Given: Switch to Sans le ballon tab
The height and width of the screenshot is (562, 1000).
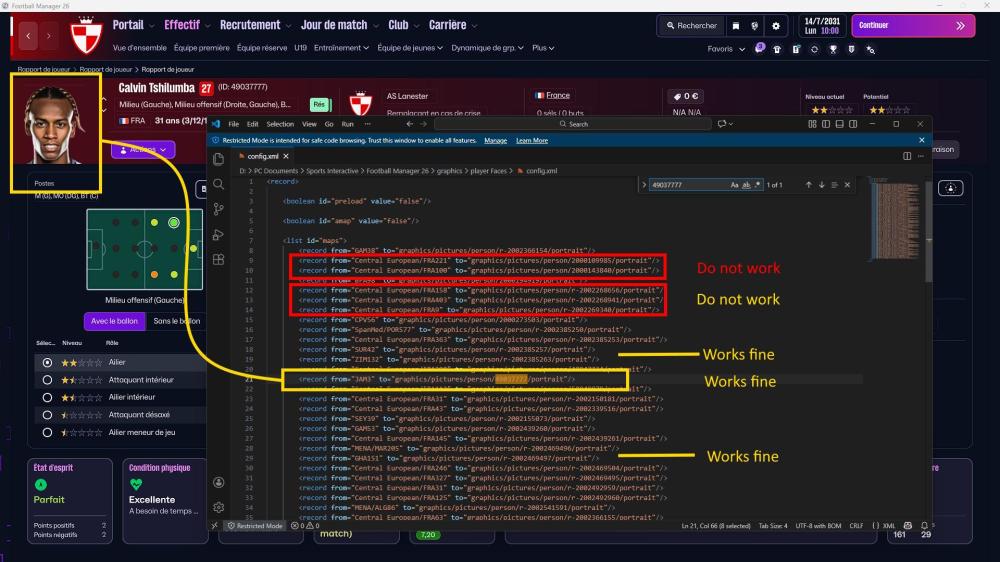Looking at the screenshot, I should click(x=175, y=321).
